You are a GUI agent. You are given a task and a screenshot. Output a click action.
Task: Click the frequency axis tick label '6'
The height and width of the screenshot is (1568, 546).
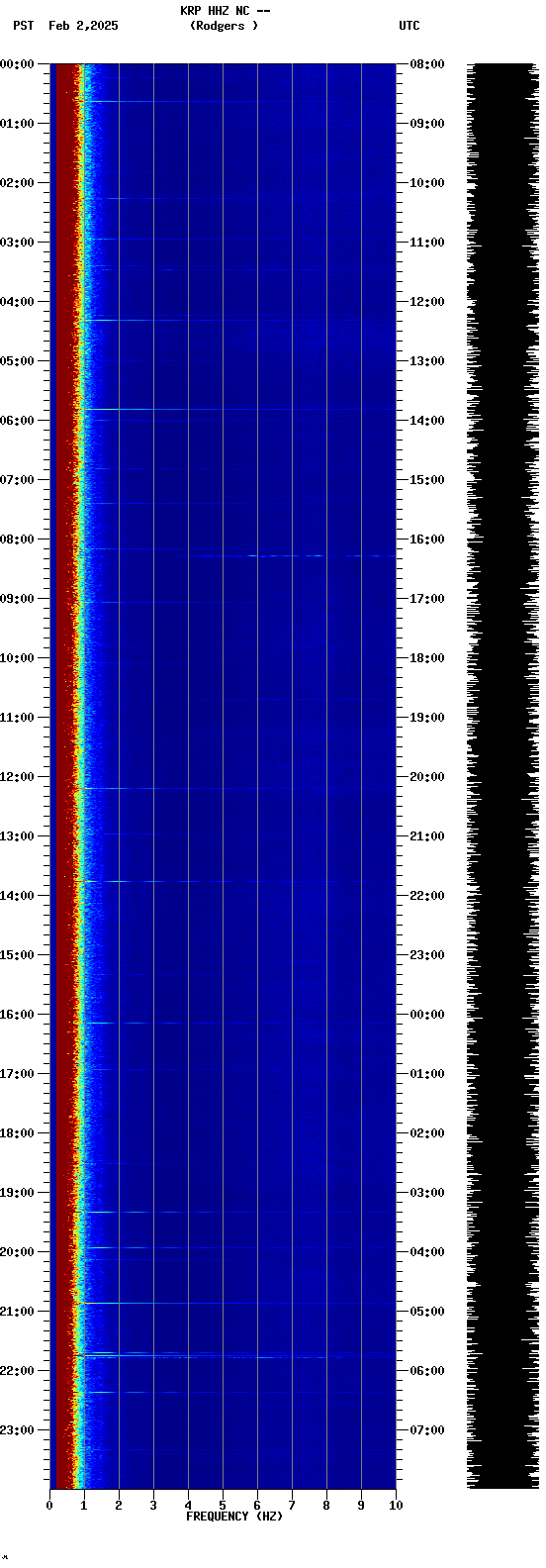257,1506
